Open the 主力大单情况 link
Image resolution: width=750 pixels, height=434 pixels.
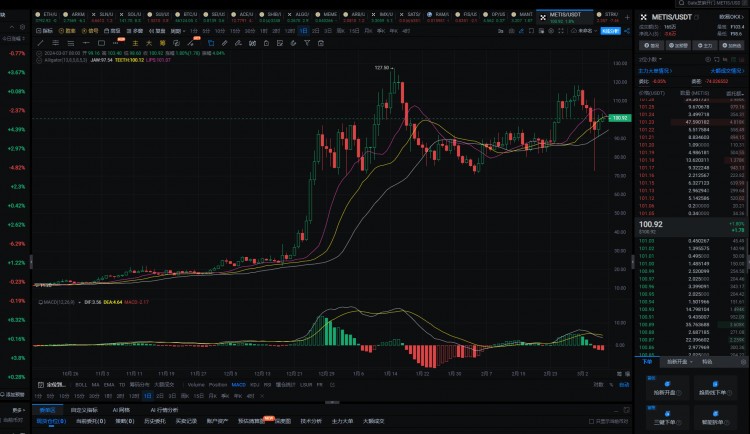[655, 71]
